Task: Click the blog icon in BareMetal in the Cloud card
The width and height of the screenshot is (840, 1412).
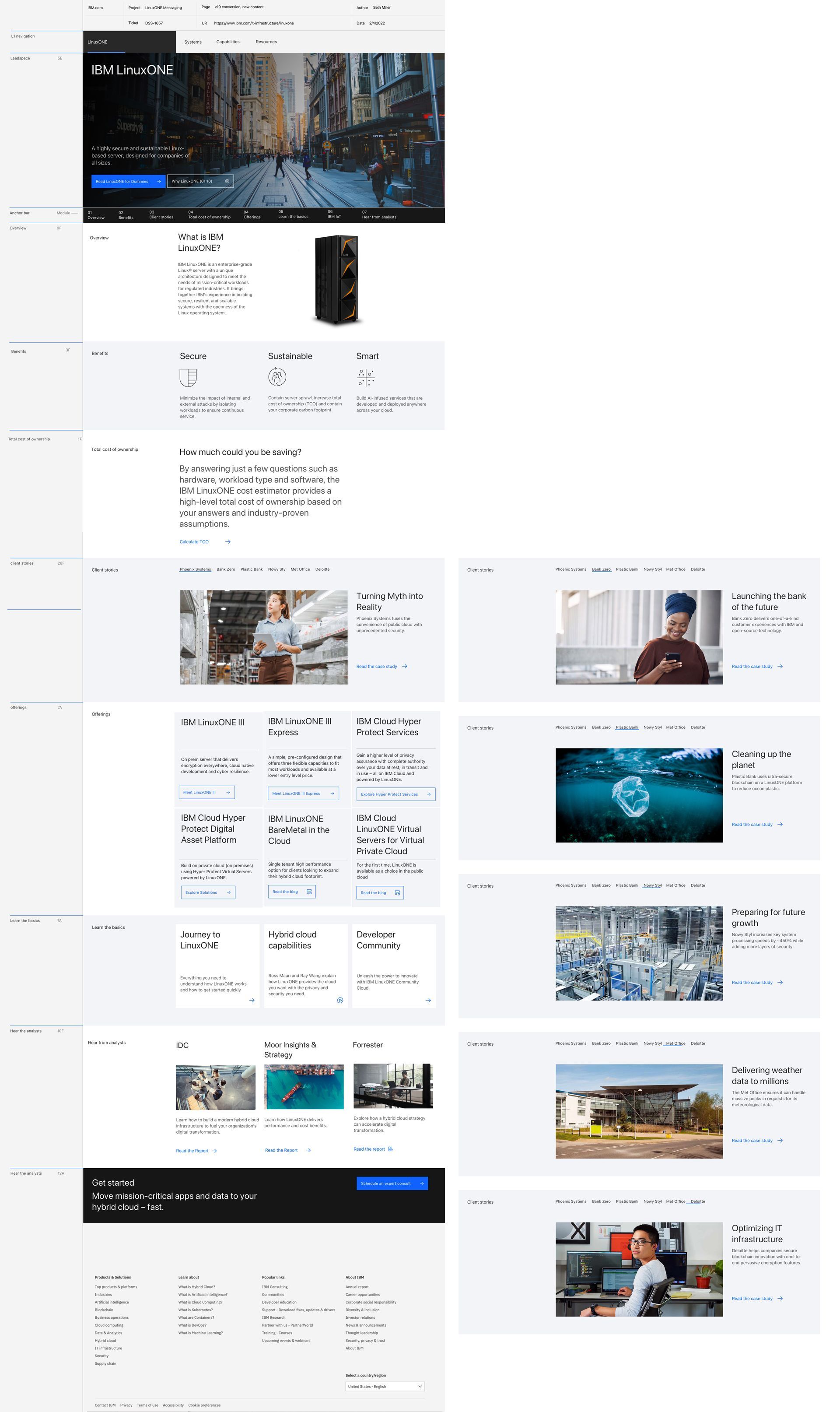Action: pos(309,892)
